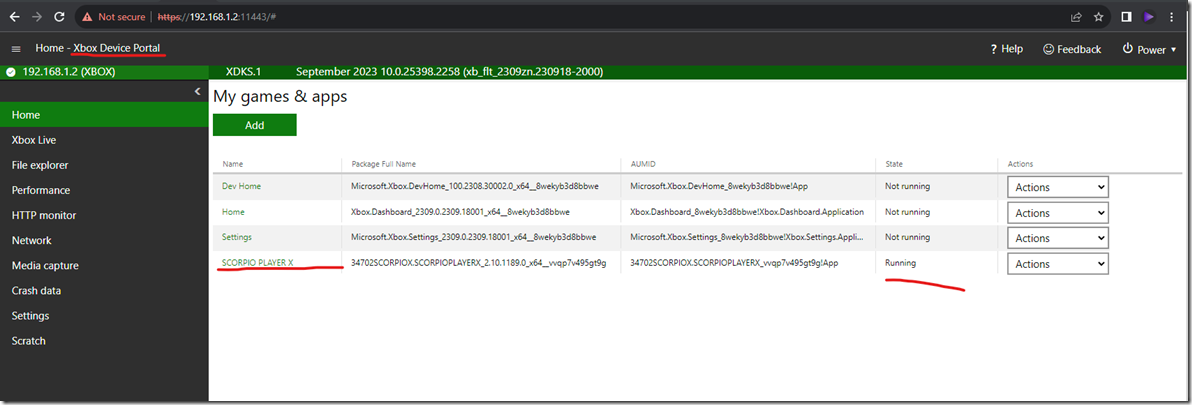1192x405 pixels.
Task: Click the browser back arrow
Action: [14, 17]
